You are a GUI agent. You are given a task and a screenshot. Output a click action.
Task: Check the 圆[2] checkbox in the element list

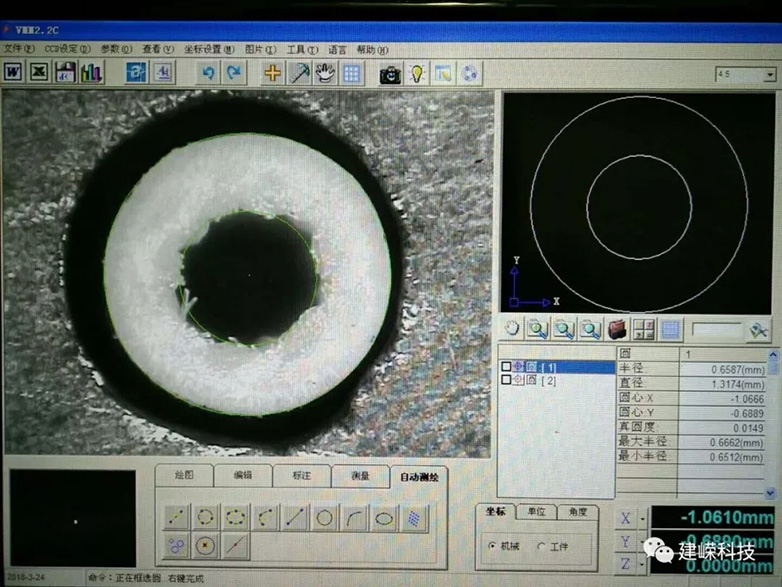point(506,380)
